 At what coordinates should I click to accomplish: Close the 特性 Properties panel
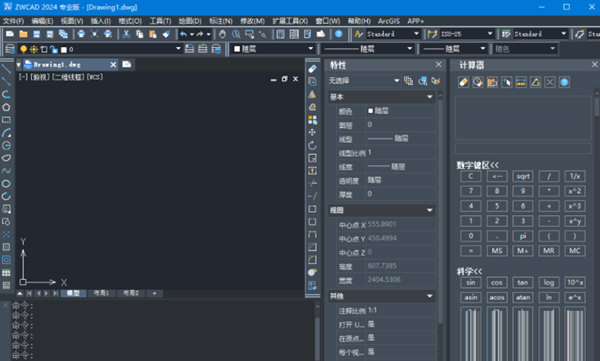coord(439,65)
